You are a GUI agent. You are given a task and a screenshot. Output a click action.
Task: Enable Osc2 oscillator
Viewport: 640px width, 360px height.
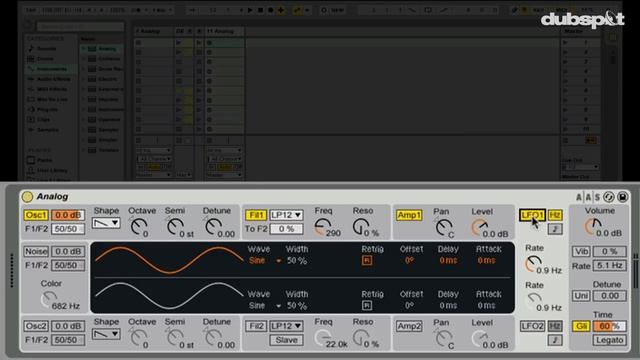(x=36, y=326)
